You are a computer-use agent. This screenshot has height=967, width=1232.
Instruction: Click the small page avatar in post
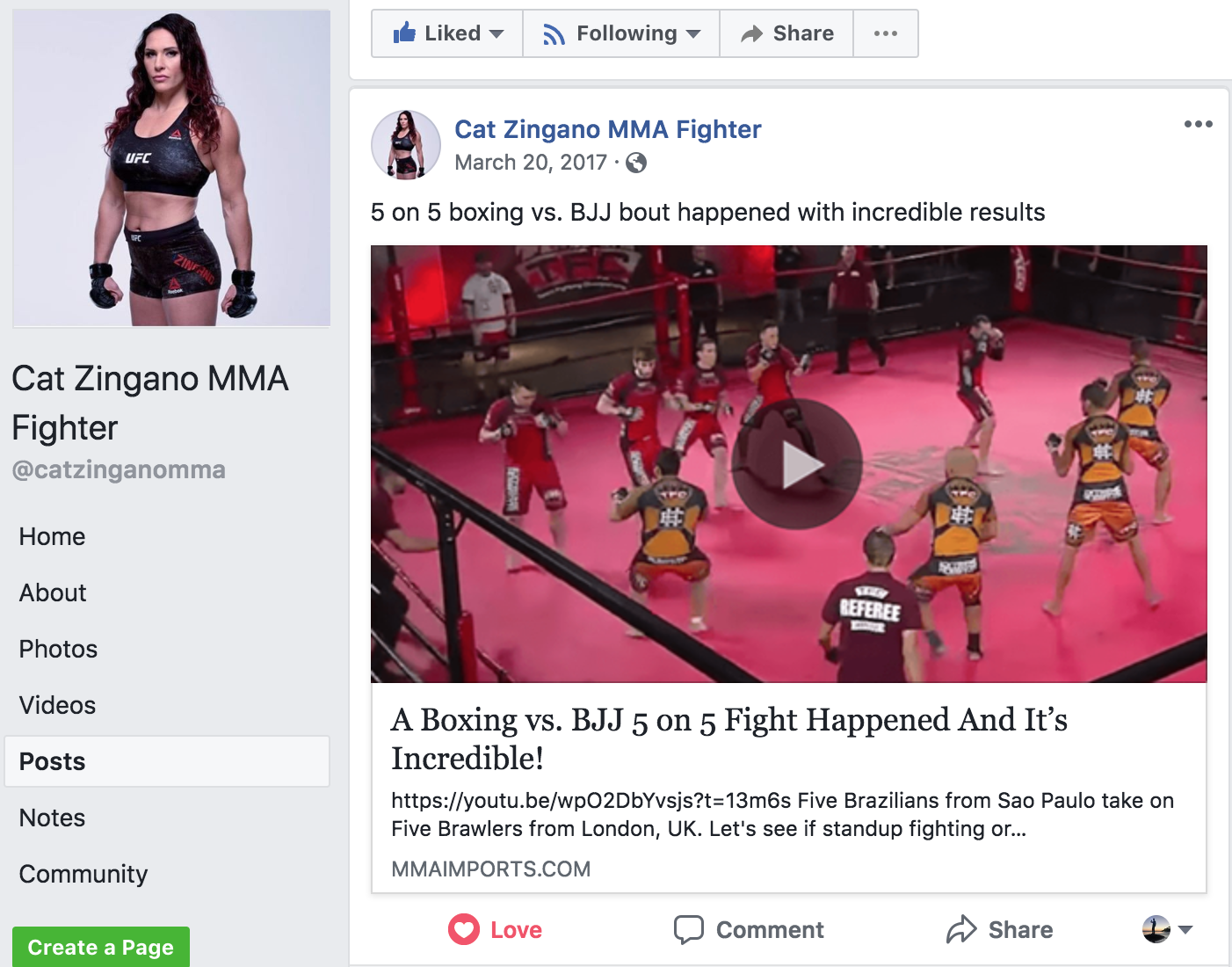(406, 145)
